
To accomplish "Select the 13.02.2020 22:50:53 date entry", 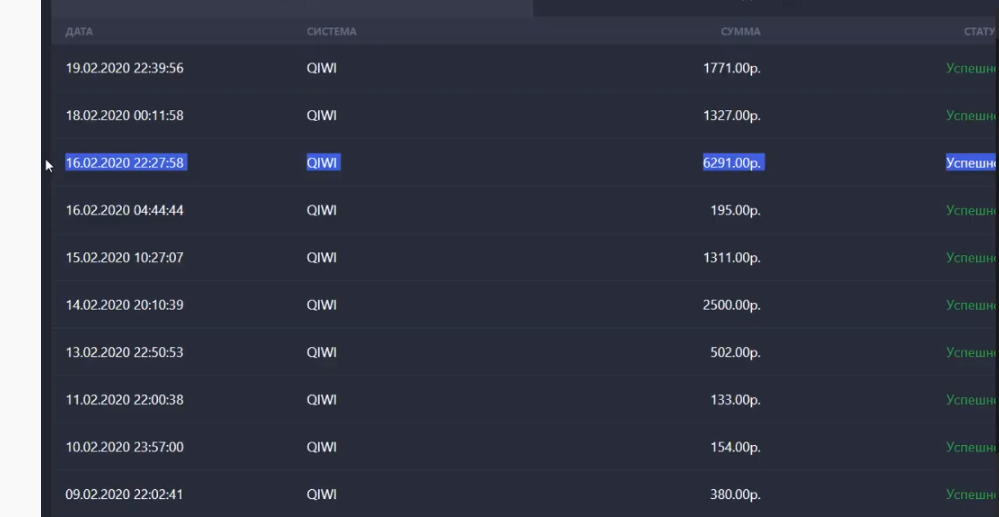I will point(124,353).
